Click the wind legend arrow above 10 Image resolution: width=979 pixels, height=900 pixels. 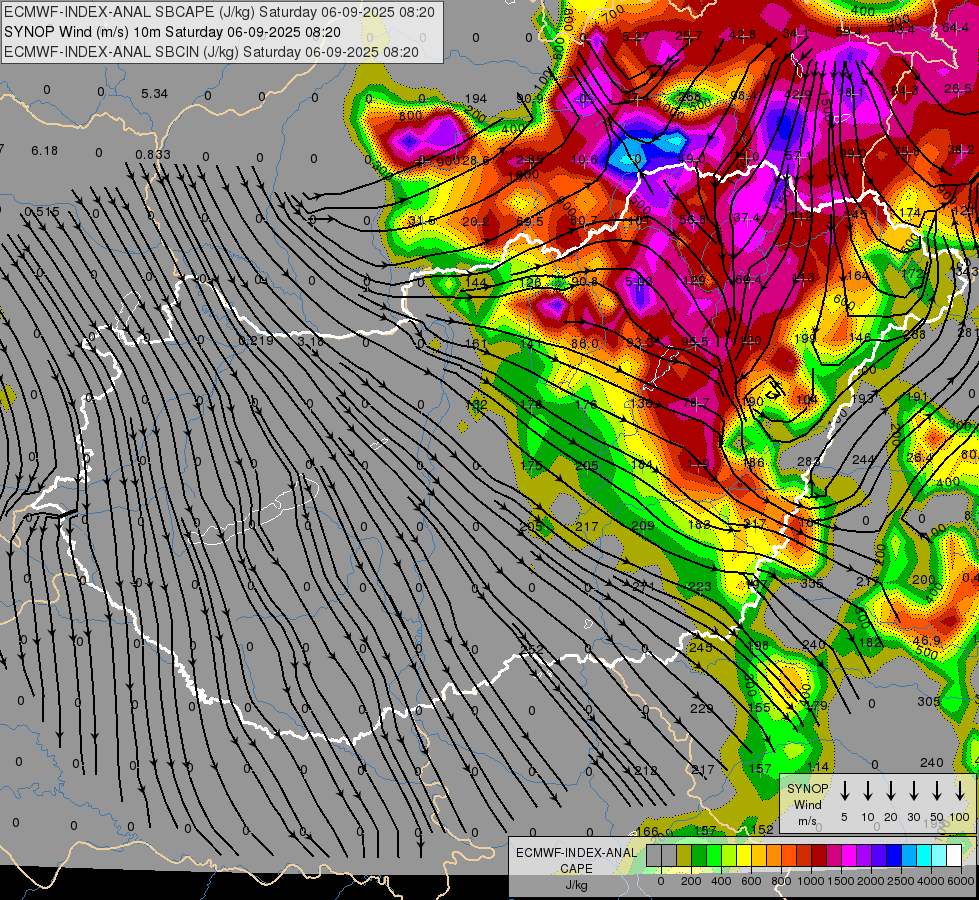coord(867,790)
